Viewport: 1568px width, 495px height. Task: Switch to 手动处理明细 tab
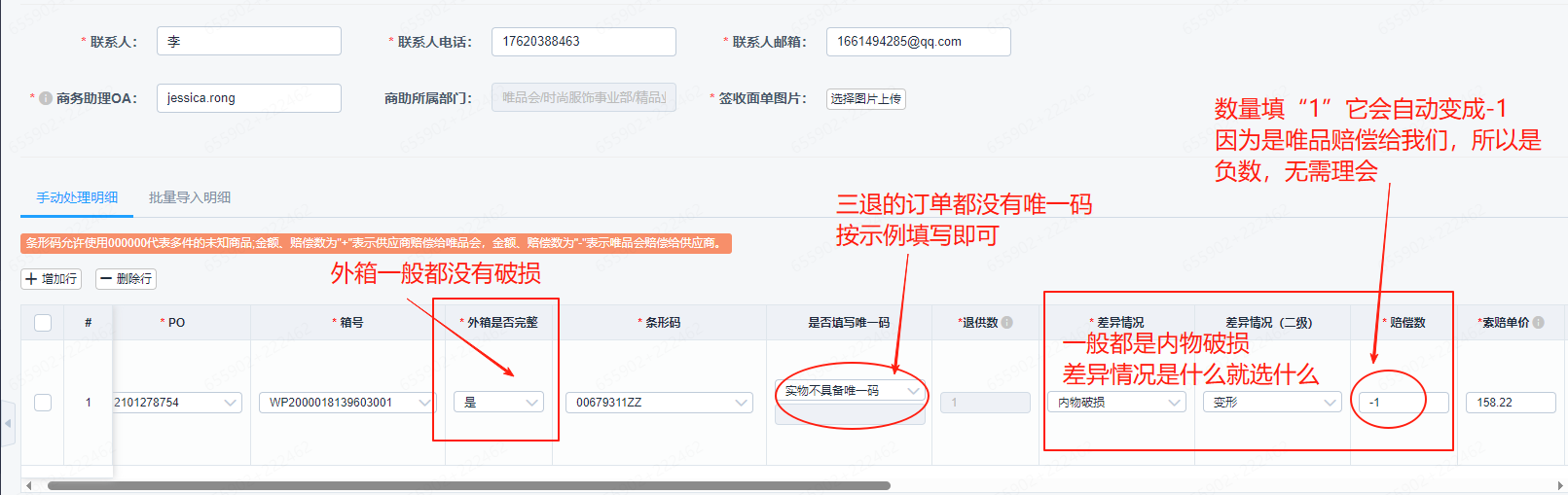tap(77, 197)
